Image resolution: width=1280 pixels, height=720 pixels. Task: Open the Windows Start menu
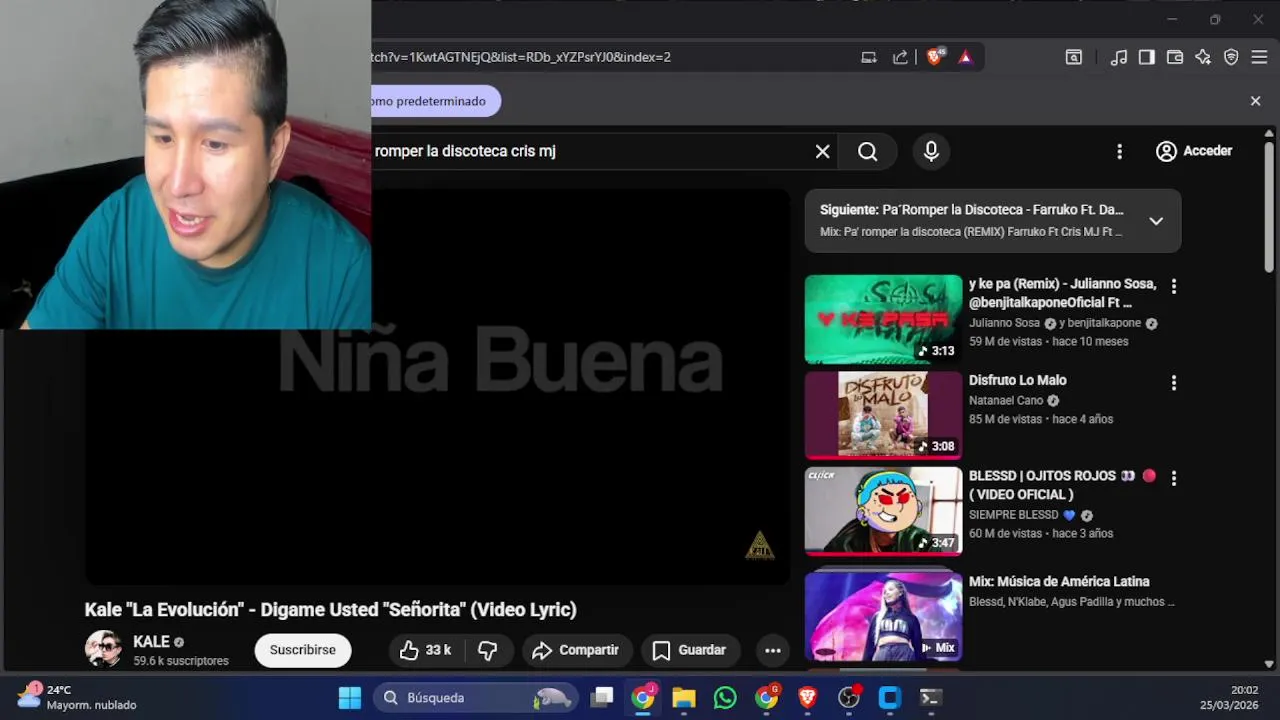[350, 698]
